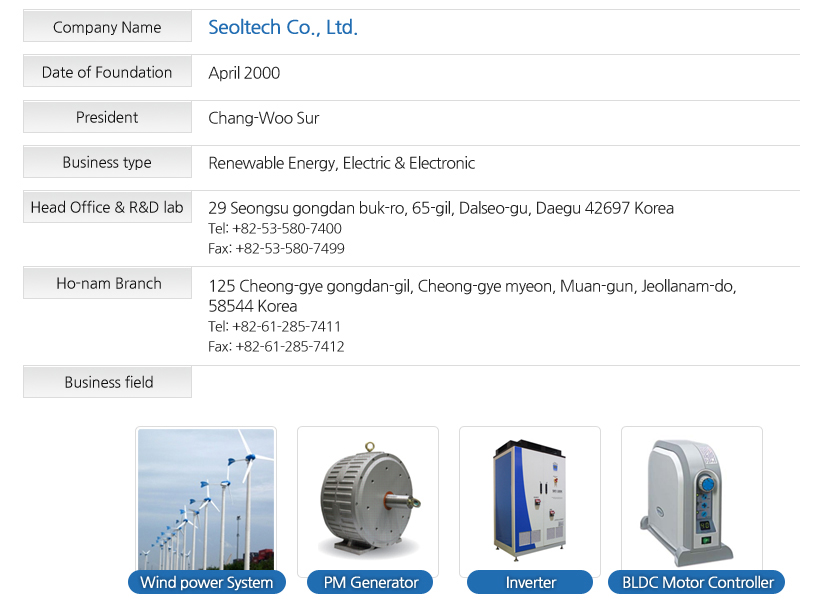Screen dimensions: 830x607
Task: Click the head office telephone number +82-53-580-7400
Action: [275, 228]
